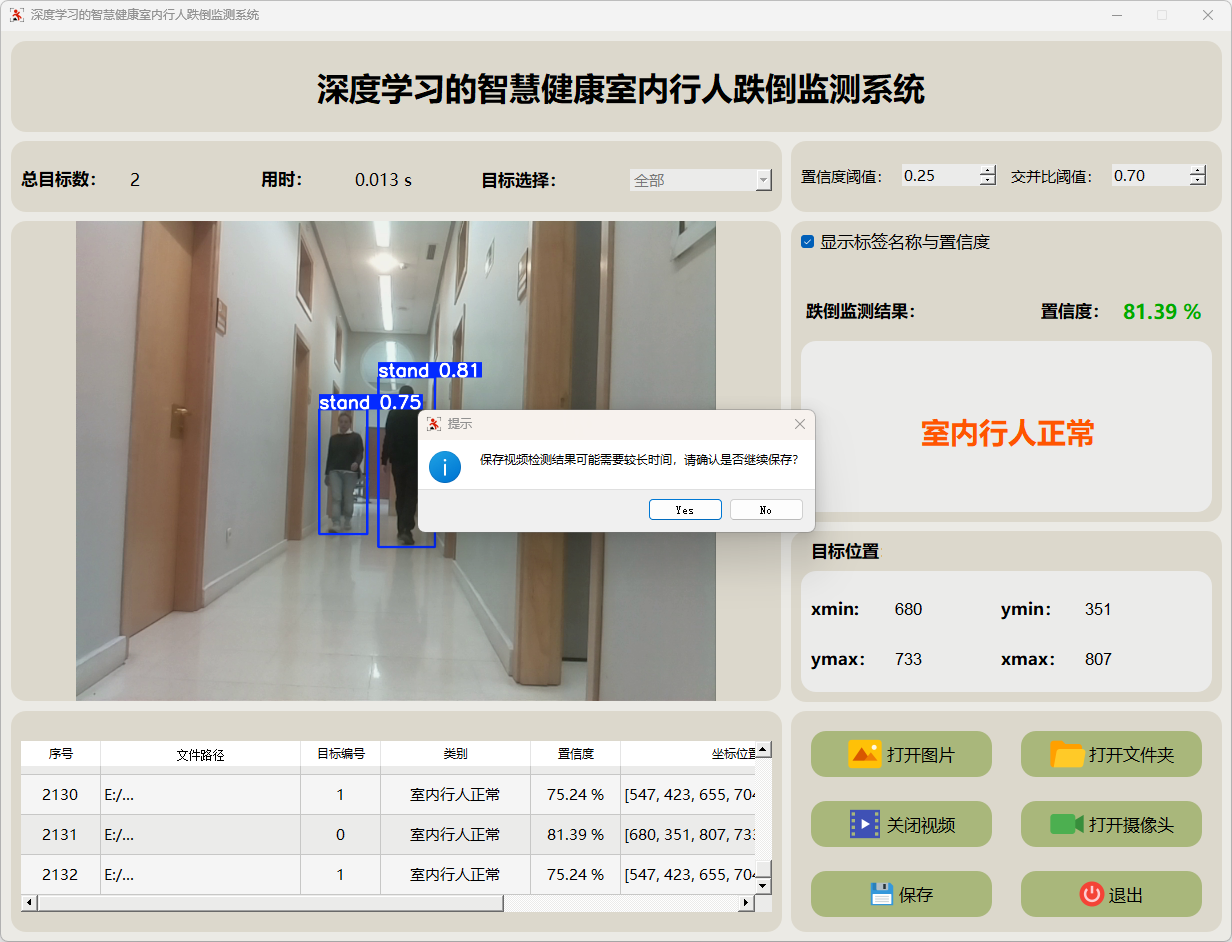Click the 置信度 column header
Viewport: 1232px width, 942px height.
pyautogui.click(x=575, y=754)
